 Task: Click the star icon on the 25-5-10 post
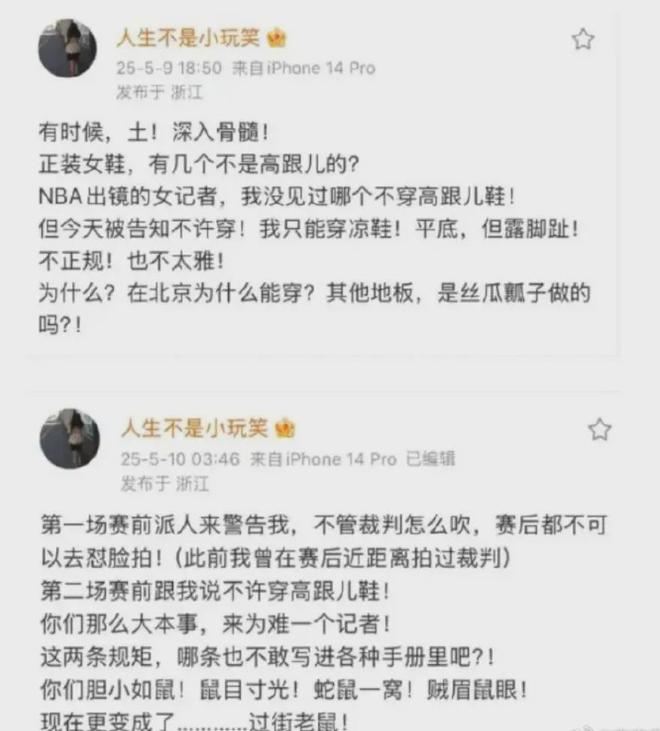[599, 429]
